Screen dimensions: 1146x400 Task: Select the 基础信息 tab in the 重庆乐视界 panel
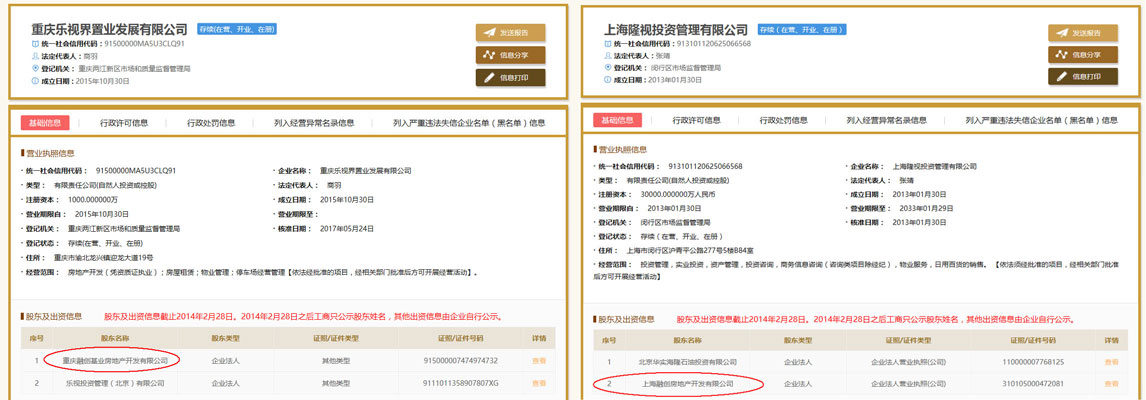[44, 123]
